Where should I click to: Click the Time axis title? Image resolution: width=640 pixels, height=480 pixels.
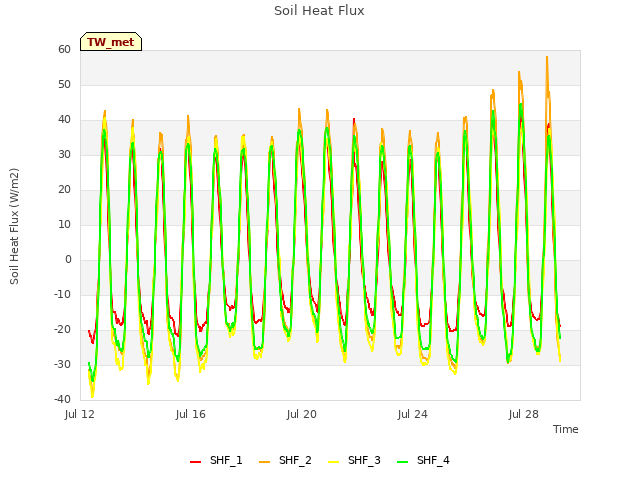coord(566,429)
